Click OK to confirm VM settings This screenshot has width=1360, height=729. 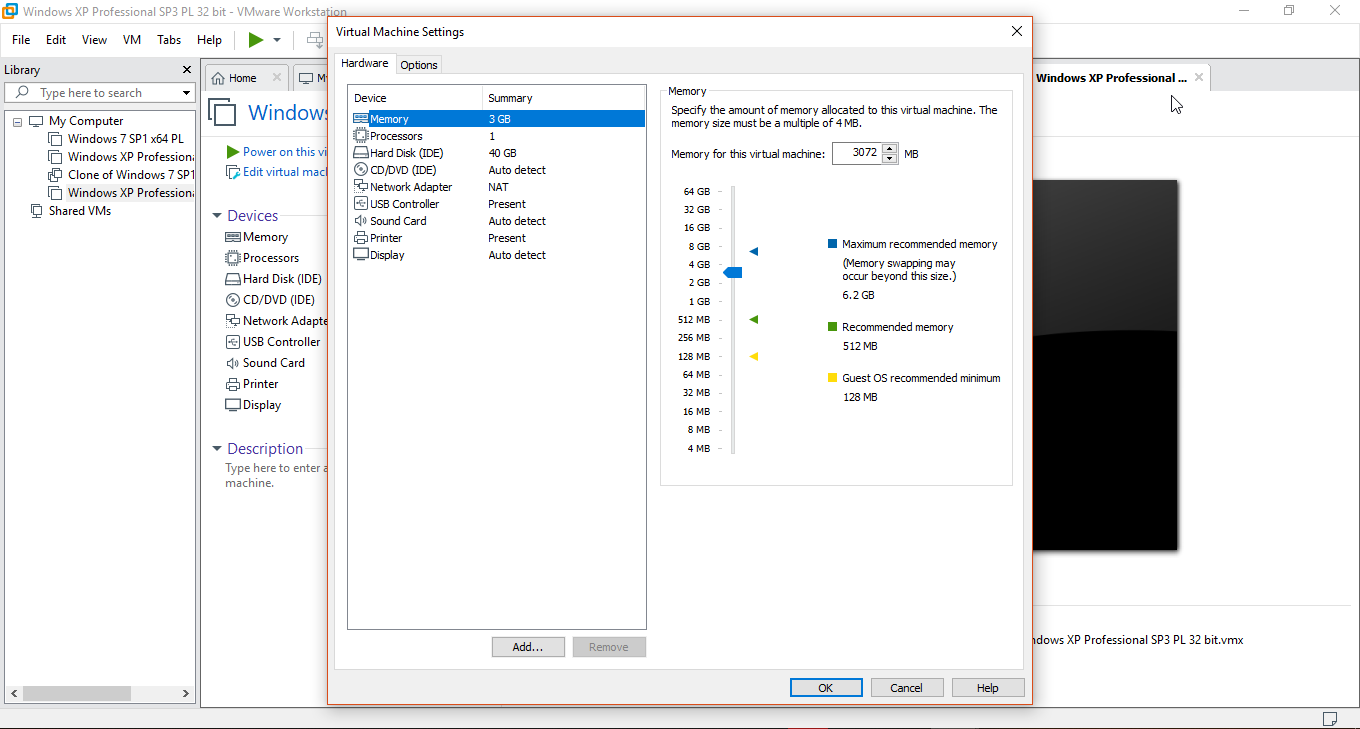point(826,688)
